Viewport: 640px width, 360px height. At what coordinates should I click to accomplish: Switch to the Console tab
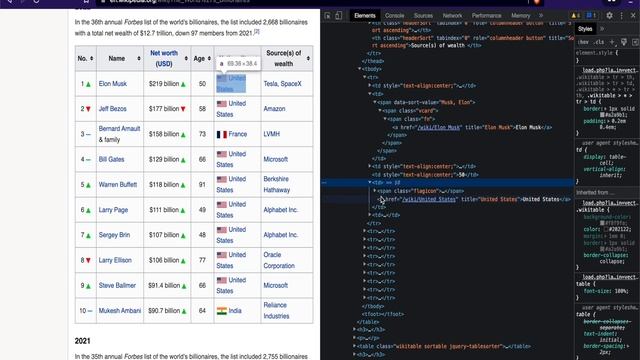click(394, 16)
